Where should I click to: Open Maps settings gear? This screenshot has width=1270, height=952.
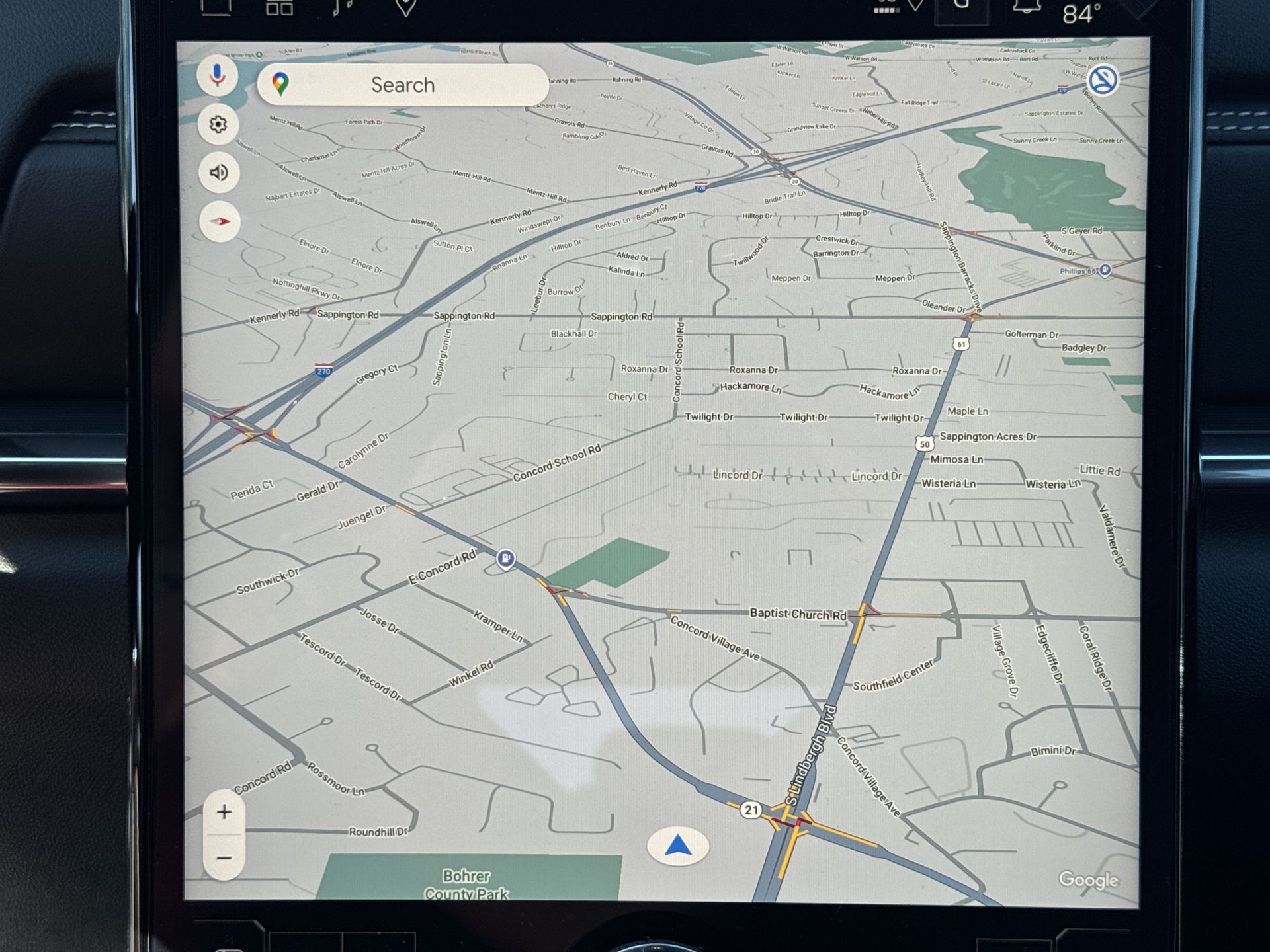[218, 124]
